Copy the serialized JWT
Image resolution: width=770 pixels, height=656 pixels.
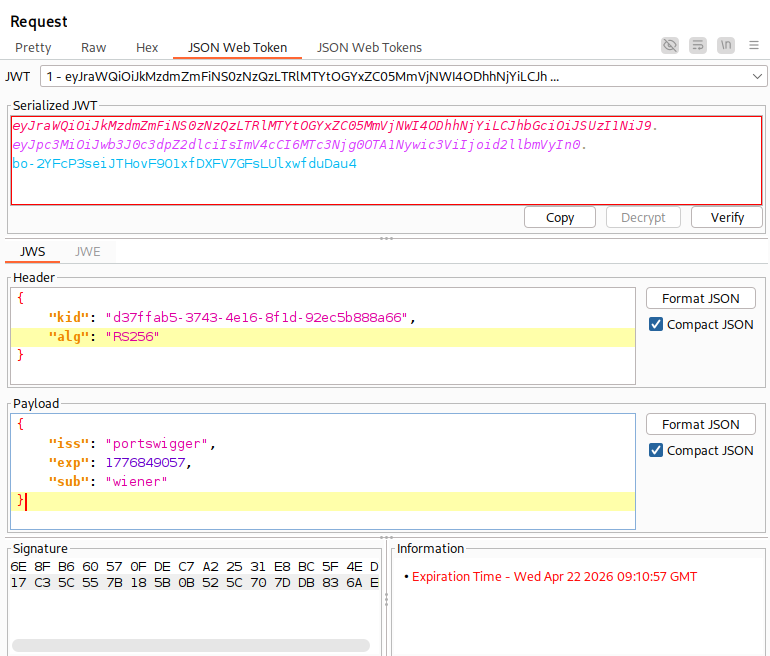[560, 218]
